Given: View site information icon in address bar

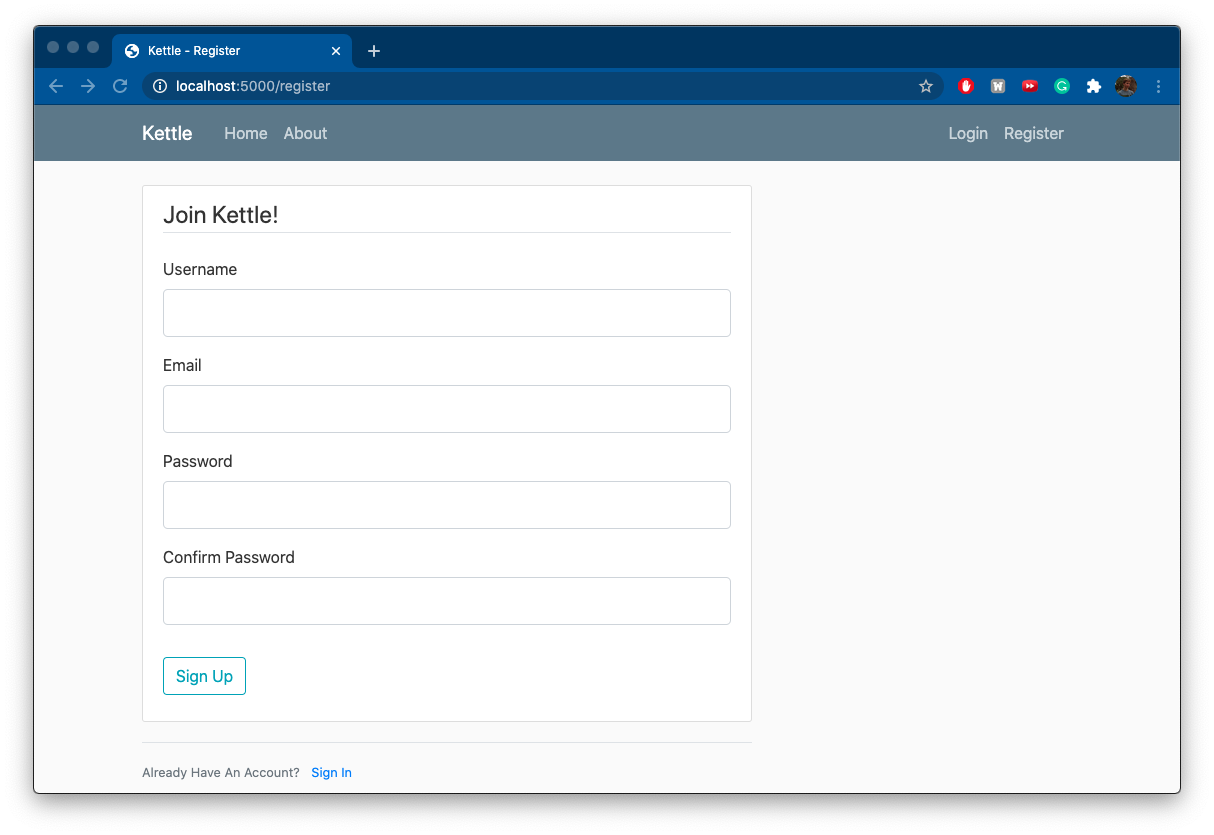Looking at the screenshot, I should [159, 86].
